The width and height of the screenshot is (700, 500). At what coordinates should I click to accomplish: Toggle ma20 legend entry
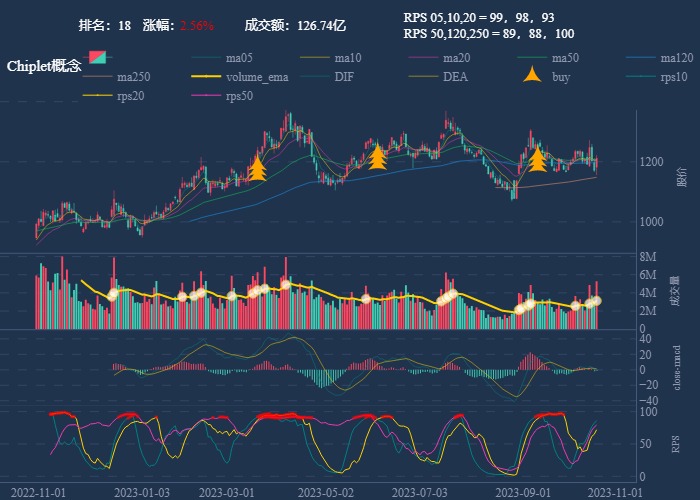point(457,58)
